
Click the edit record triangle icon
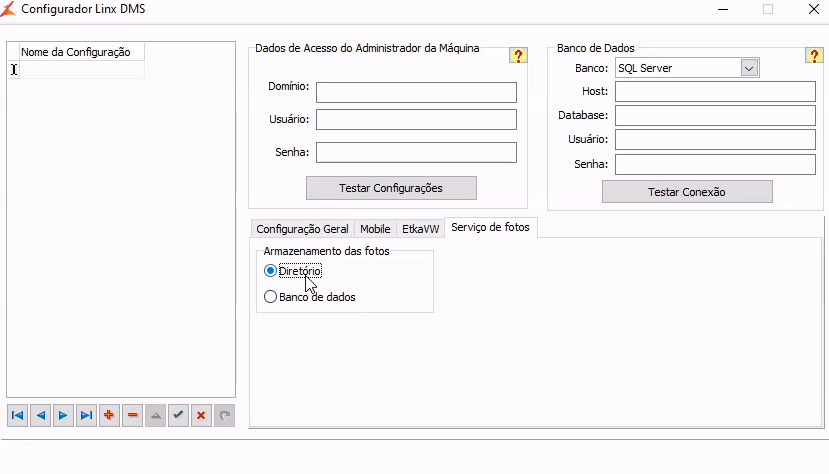pyautogui.click(x=155, y=415)
